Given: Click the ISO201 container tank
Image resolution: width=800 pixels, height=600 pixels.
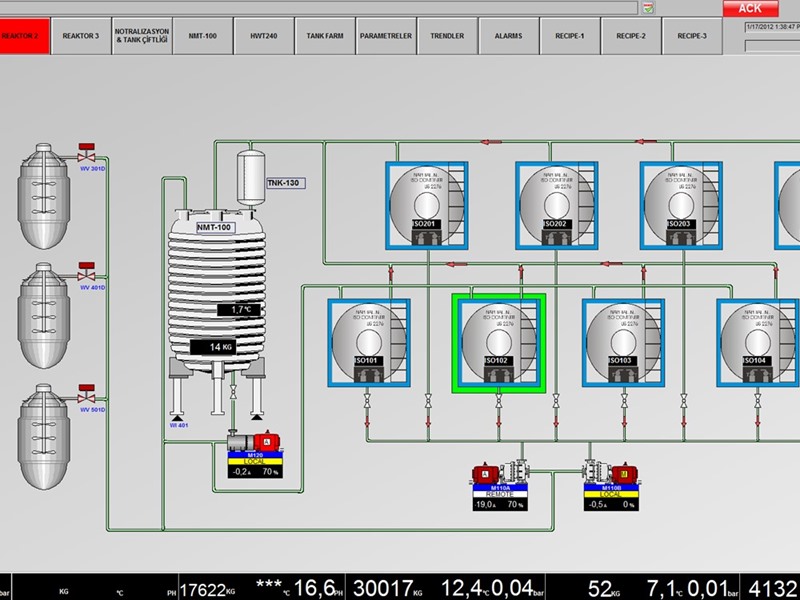Looking at the screenshot, I should tap(427, 204).
